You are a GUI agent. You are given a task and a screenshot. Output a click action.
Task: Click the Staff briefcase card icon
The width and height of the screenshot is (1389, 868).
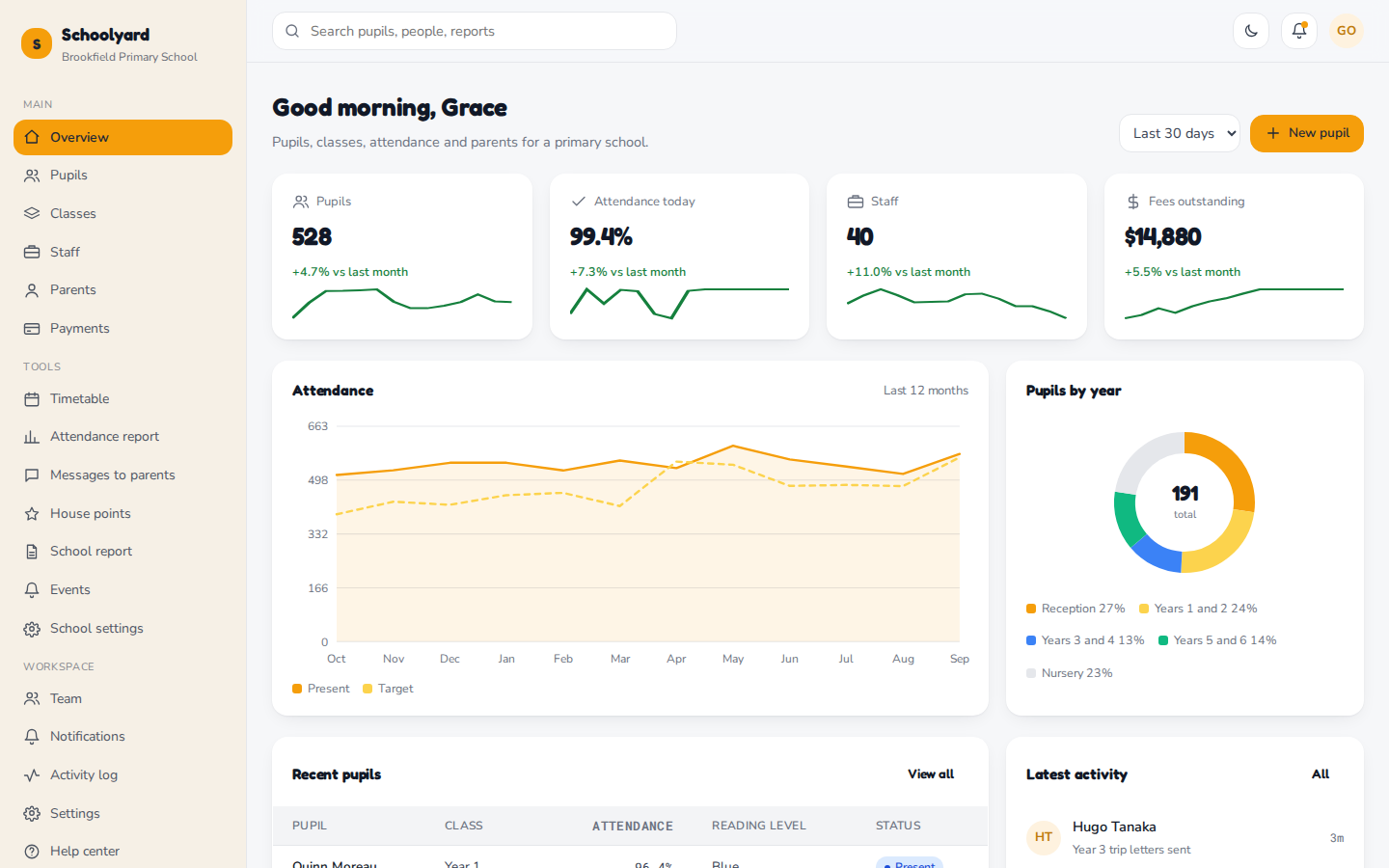point(855,202)
